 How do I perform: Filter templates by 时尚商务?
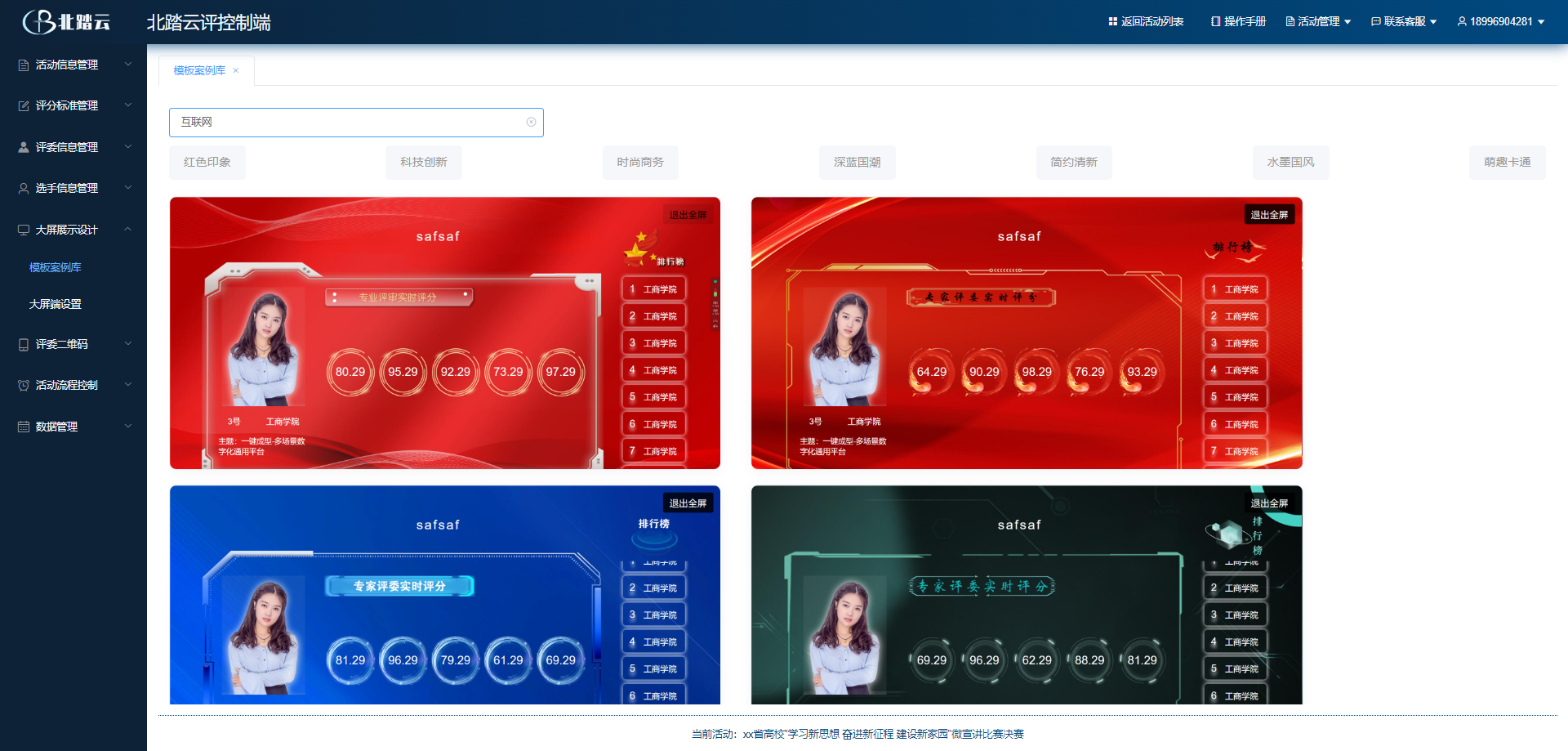640,163
